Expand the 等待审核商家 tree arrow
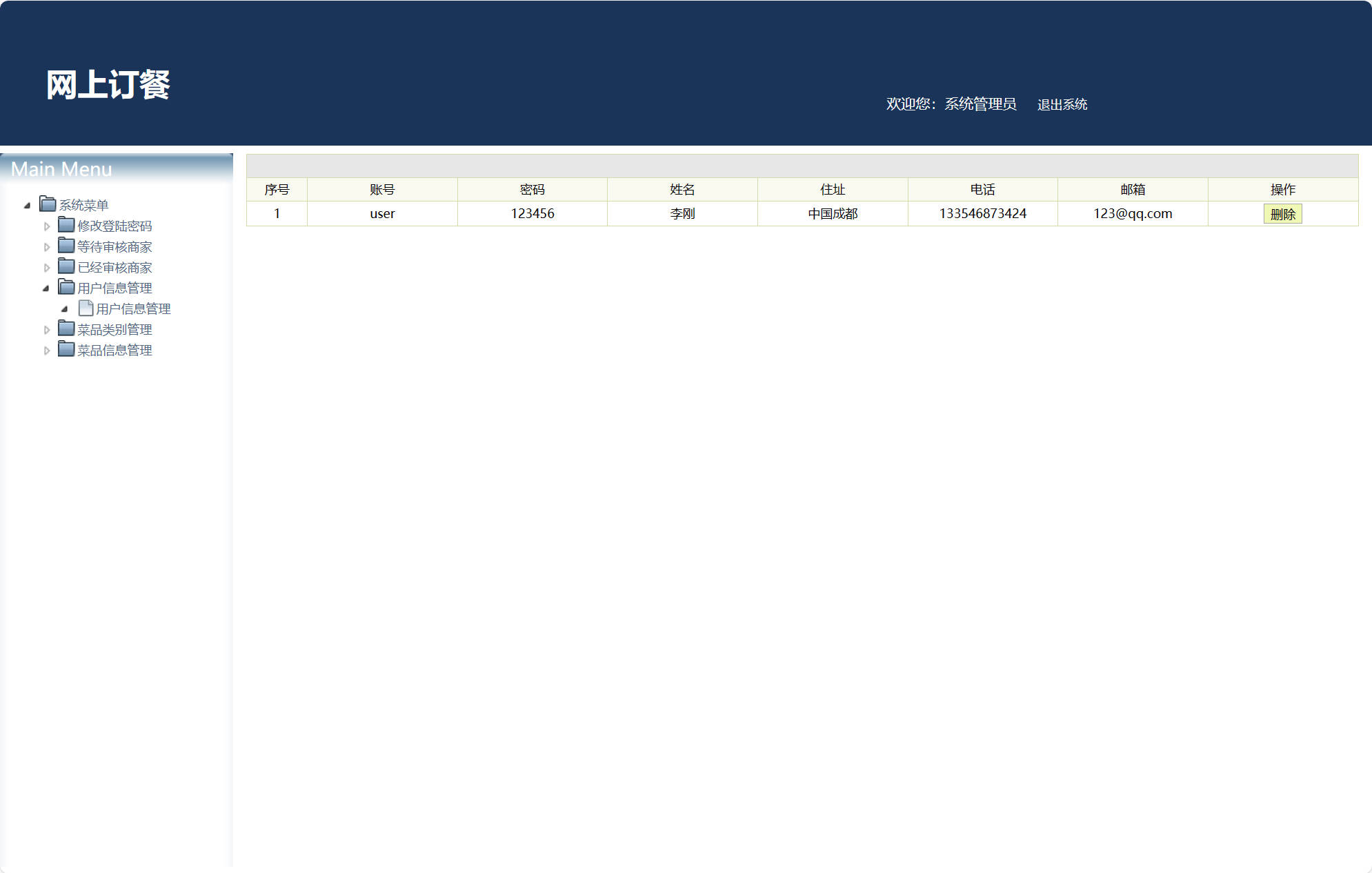 pos(46,247)
